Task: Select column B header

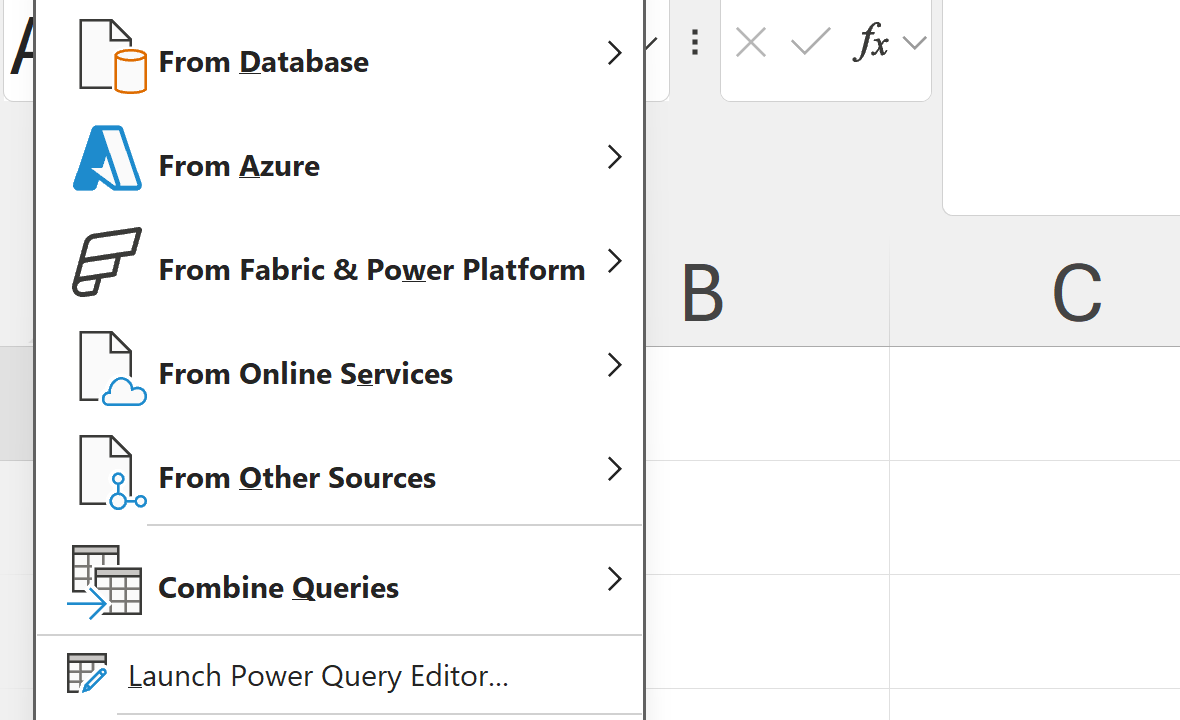Action: pyautogui.click(x=702, y=295)
